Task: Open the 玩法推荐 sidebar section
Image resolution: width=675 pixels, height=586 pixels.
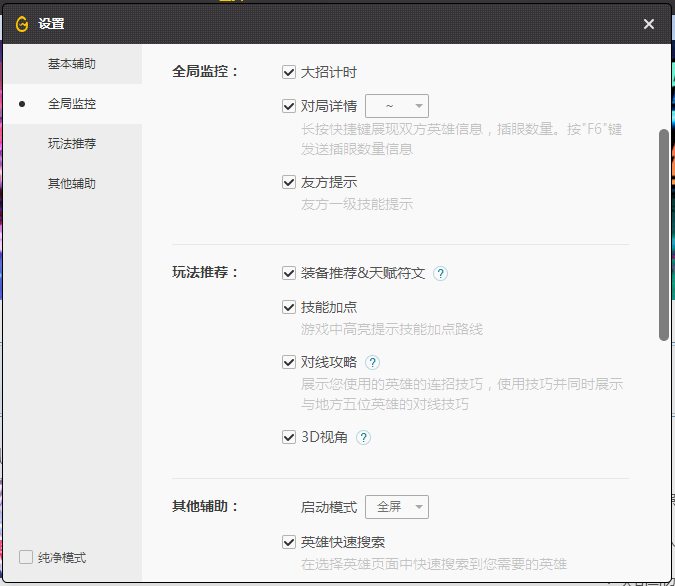Action: [x=72, y=144]
